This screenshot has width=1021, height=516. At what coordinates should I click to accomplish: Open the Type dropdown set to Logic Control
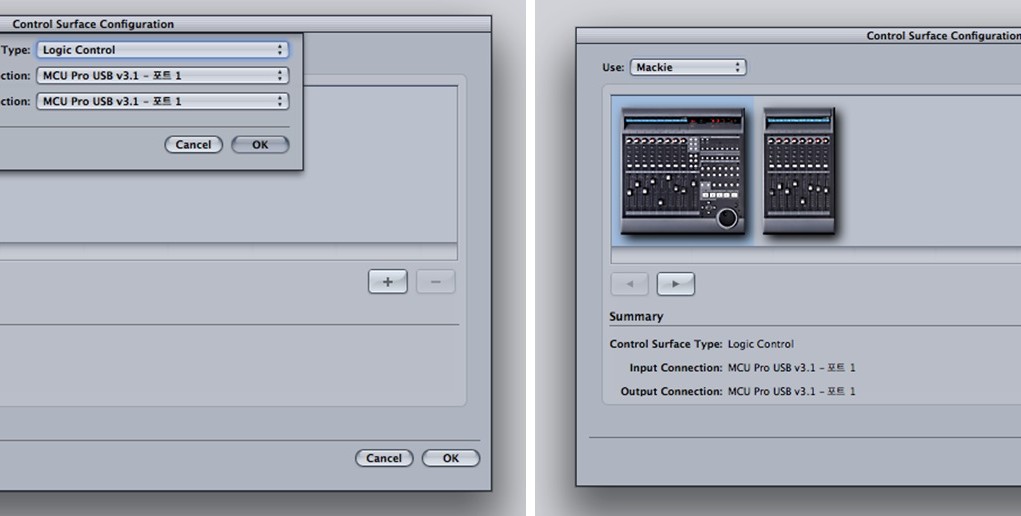click(x=162, y=50)
